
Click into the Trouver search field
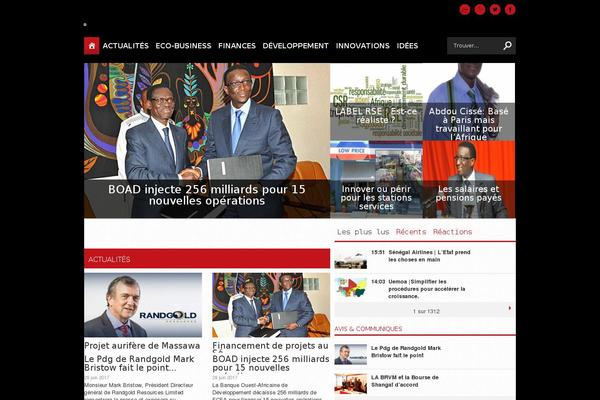click(475, 46)
